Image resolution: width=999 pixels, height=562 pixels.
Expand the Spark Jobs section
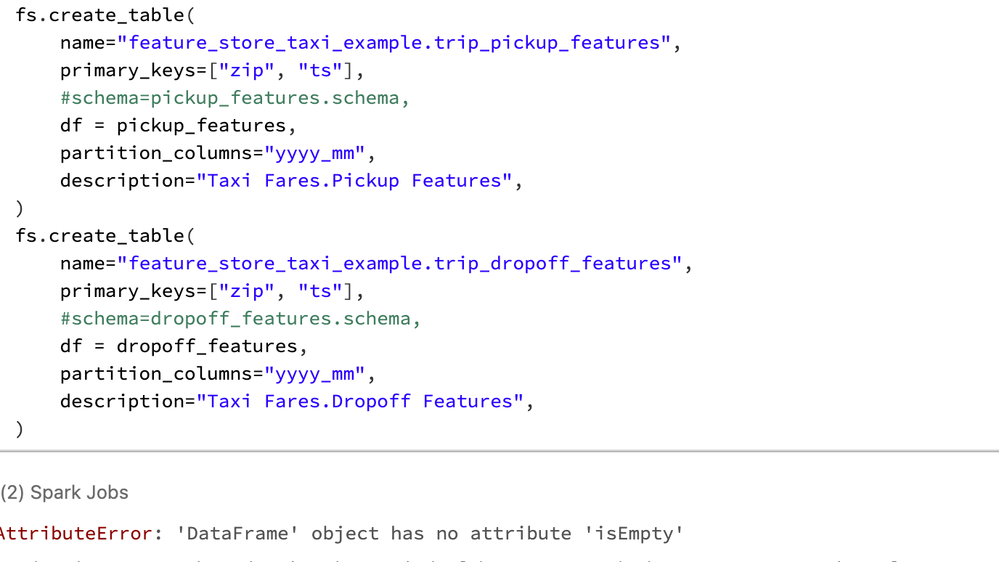click(x=65, y=493)
